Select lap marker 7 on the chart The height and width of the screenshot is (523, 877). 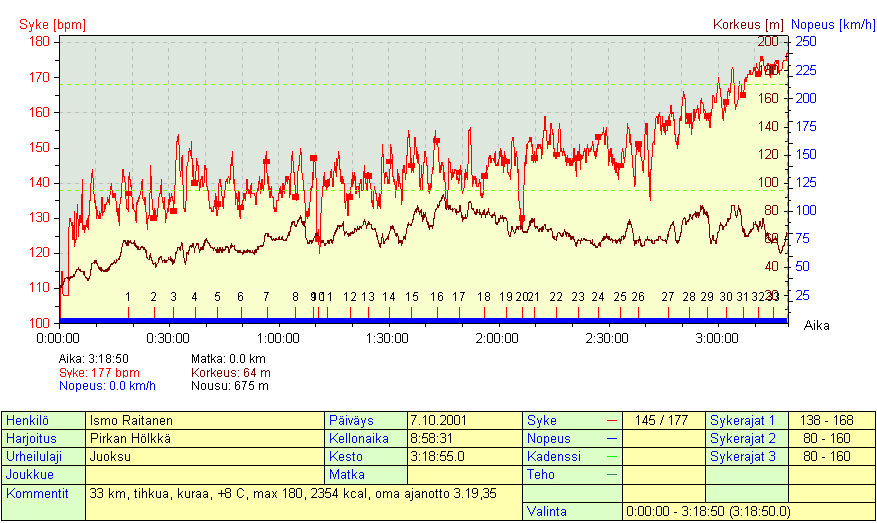266,297
